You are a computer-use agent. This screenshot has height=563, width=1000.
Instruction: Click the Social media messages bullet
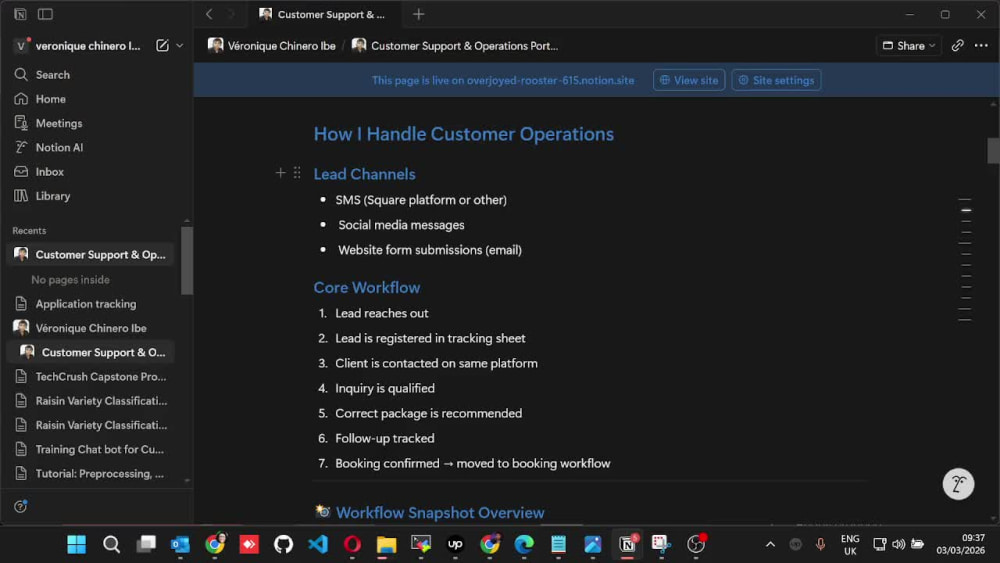(401, 225)
